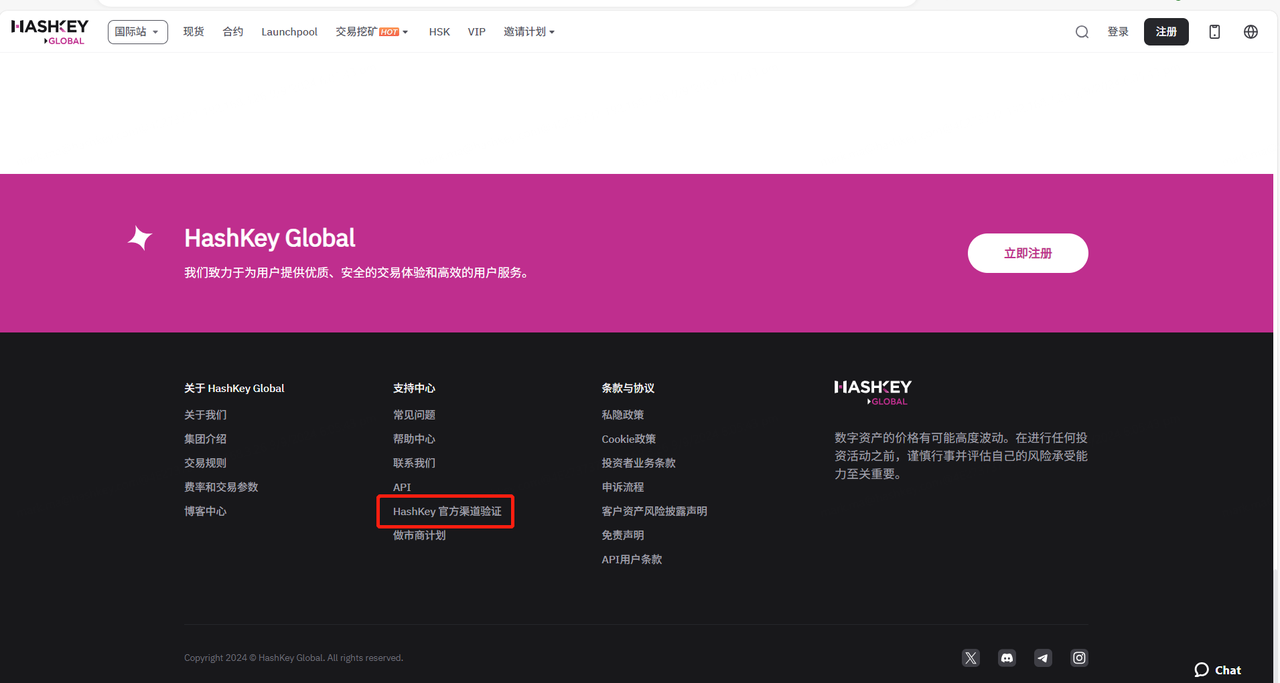Screen dimensions: 1280x683
Task: Open the search magnifier icon
Action: (x=1082, y=32)
